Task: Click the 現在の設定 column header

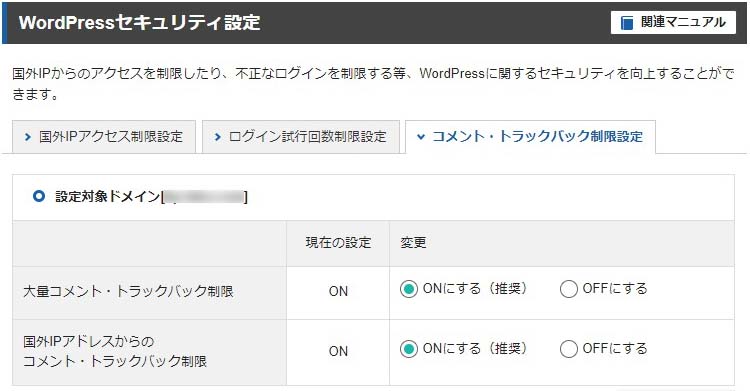Action: click(x=338, y=243)
